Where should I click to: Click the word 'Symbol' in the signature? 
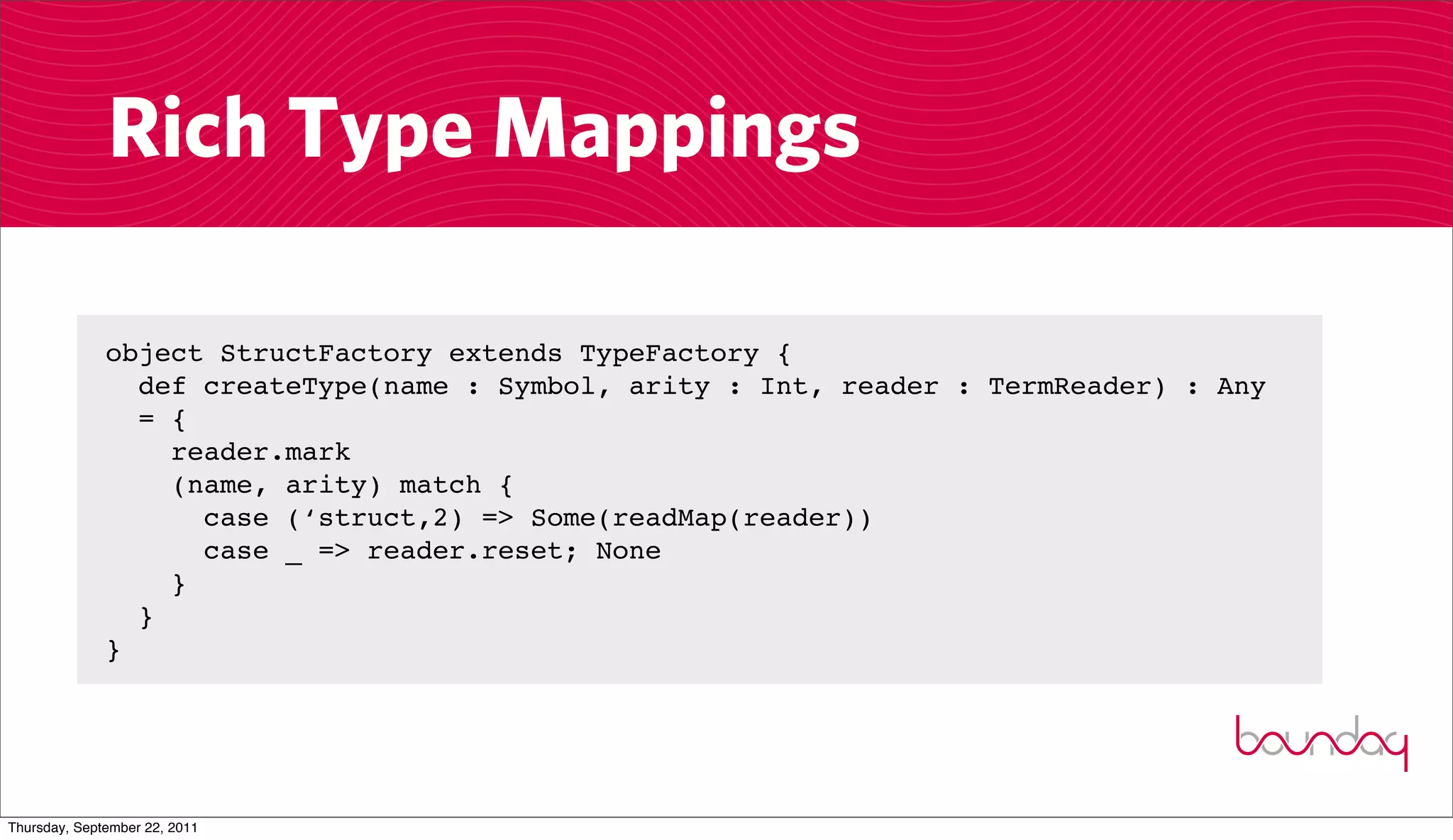[546, 387]
